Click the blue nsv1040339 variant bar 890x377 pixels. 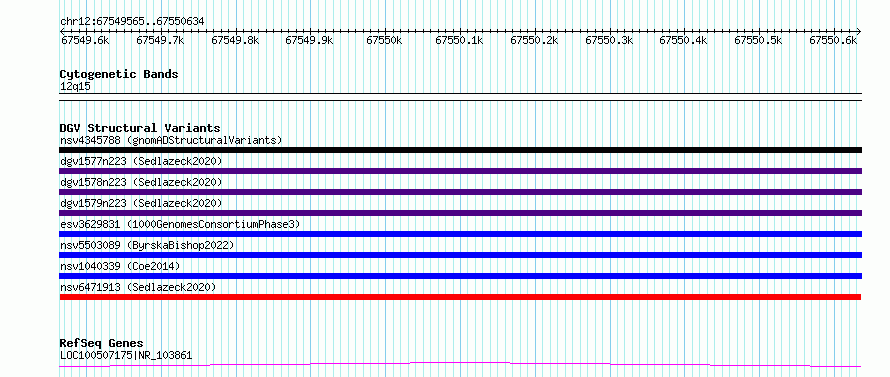[x=461, y=276]
